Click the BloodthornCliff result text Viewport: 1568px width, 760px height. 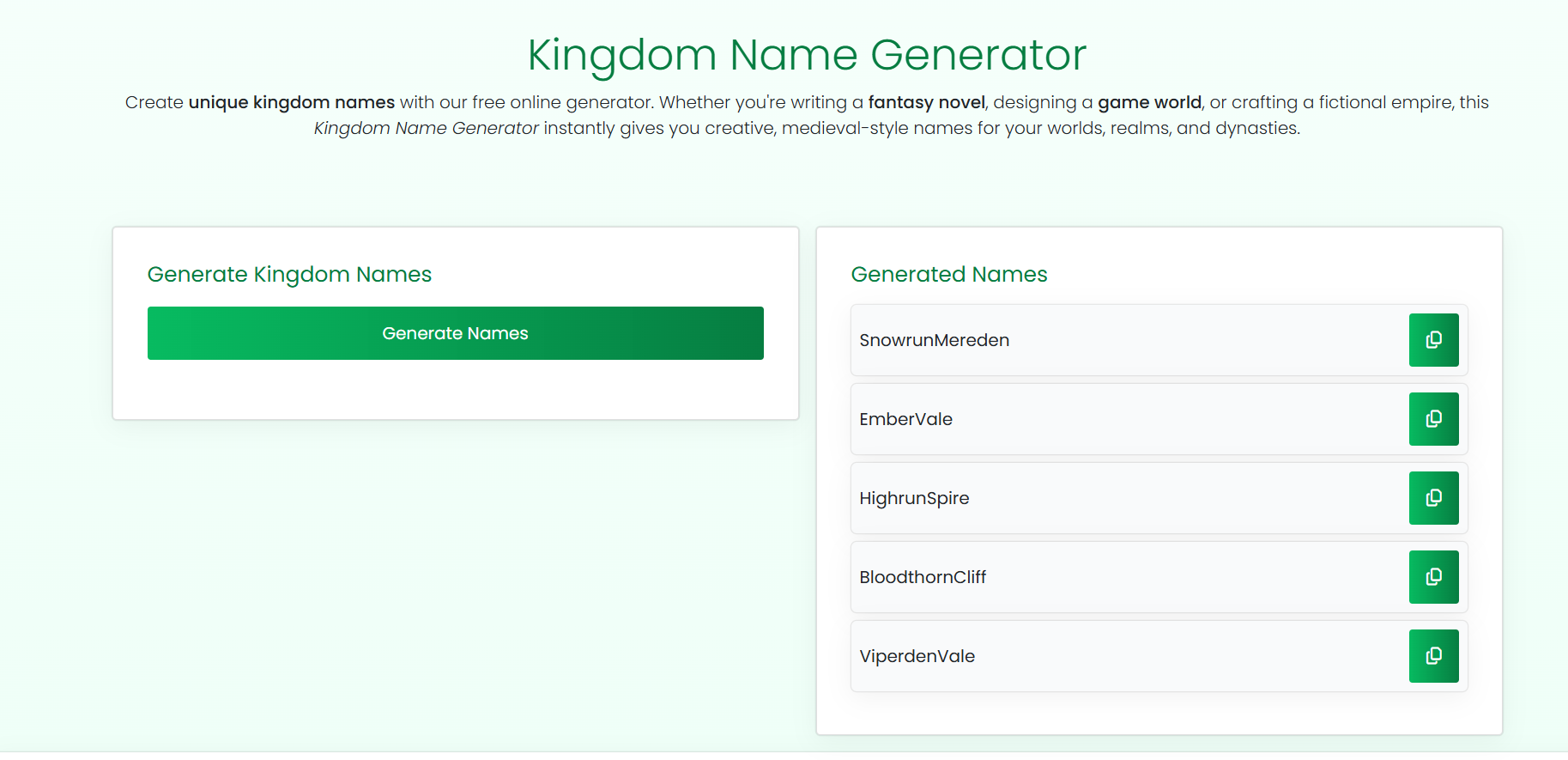pyautogui.click(x=923, y=577)
